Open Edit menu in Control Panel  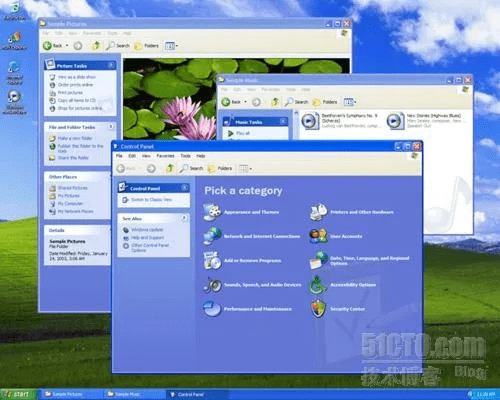pyautogui.click(x=132, y=156)
